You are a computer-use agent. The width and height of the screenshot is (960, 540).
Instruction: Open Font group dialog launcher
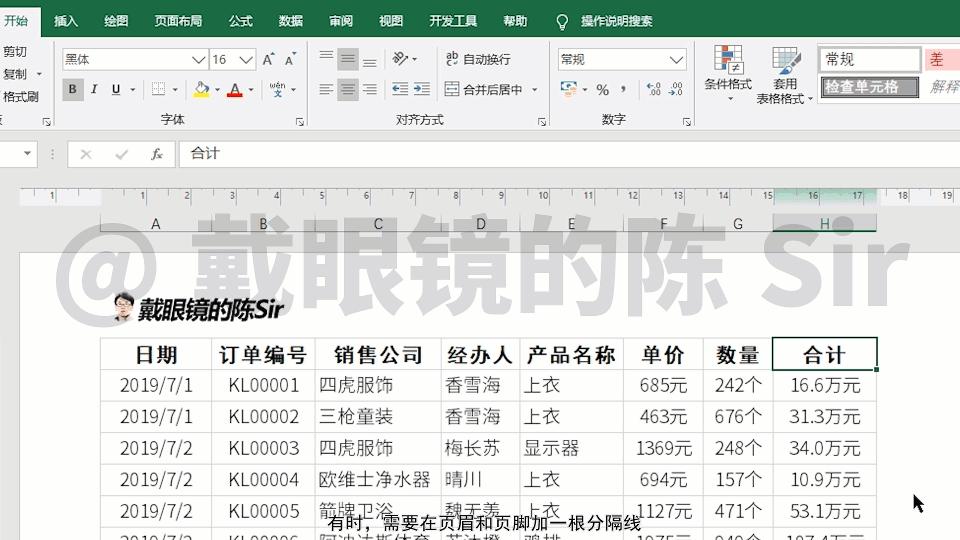point(299,122)
